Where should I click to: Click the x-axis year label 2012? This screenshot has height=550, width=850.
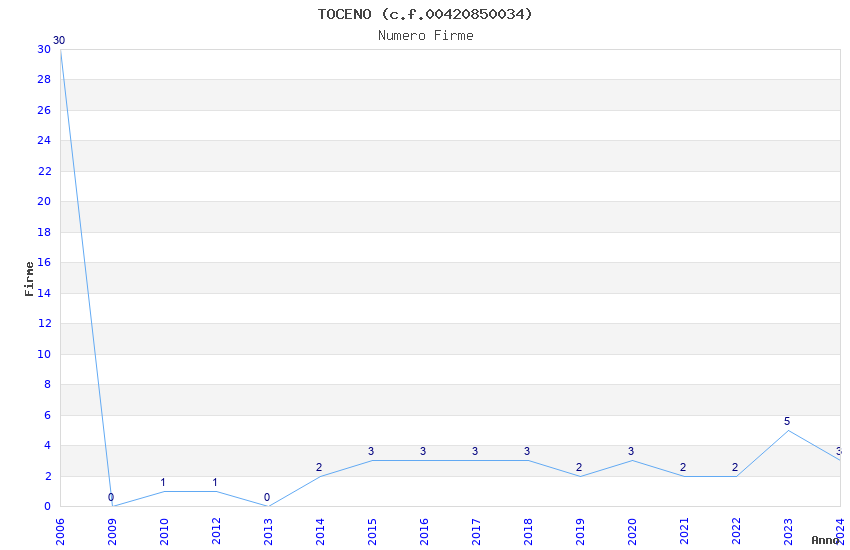point(216,531)
